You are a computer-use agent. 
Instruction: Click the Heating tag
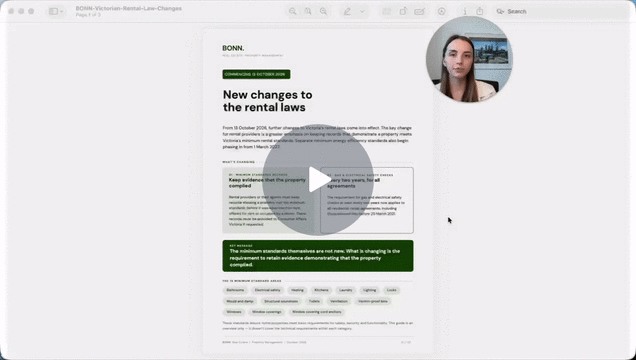point(297,290)
